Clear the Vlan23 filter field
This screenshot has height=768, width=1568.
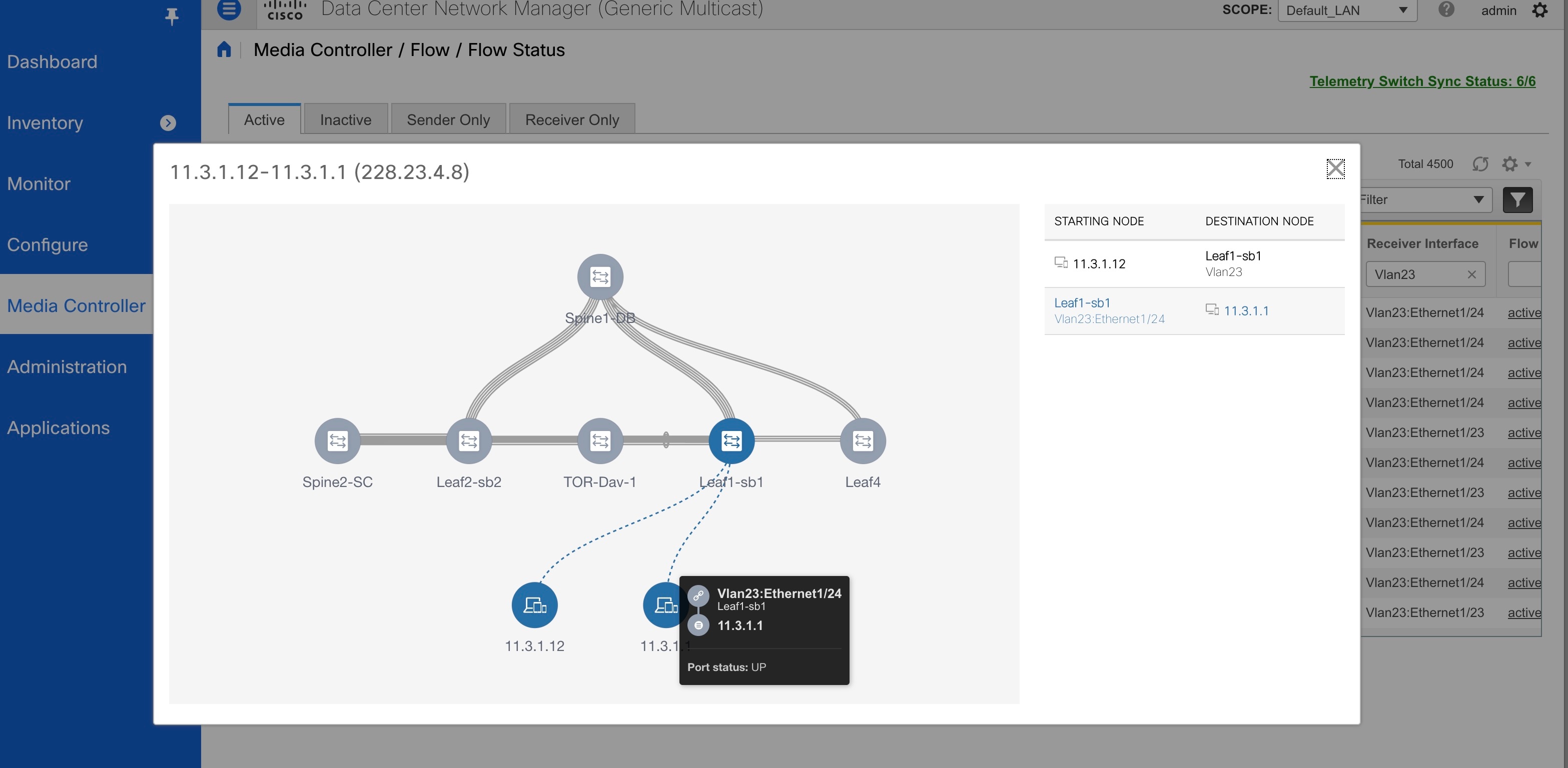click(x=1472, y=274)
